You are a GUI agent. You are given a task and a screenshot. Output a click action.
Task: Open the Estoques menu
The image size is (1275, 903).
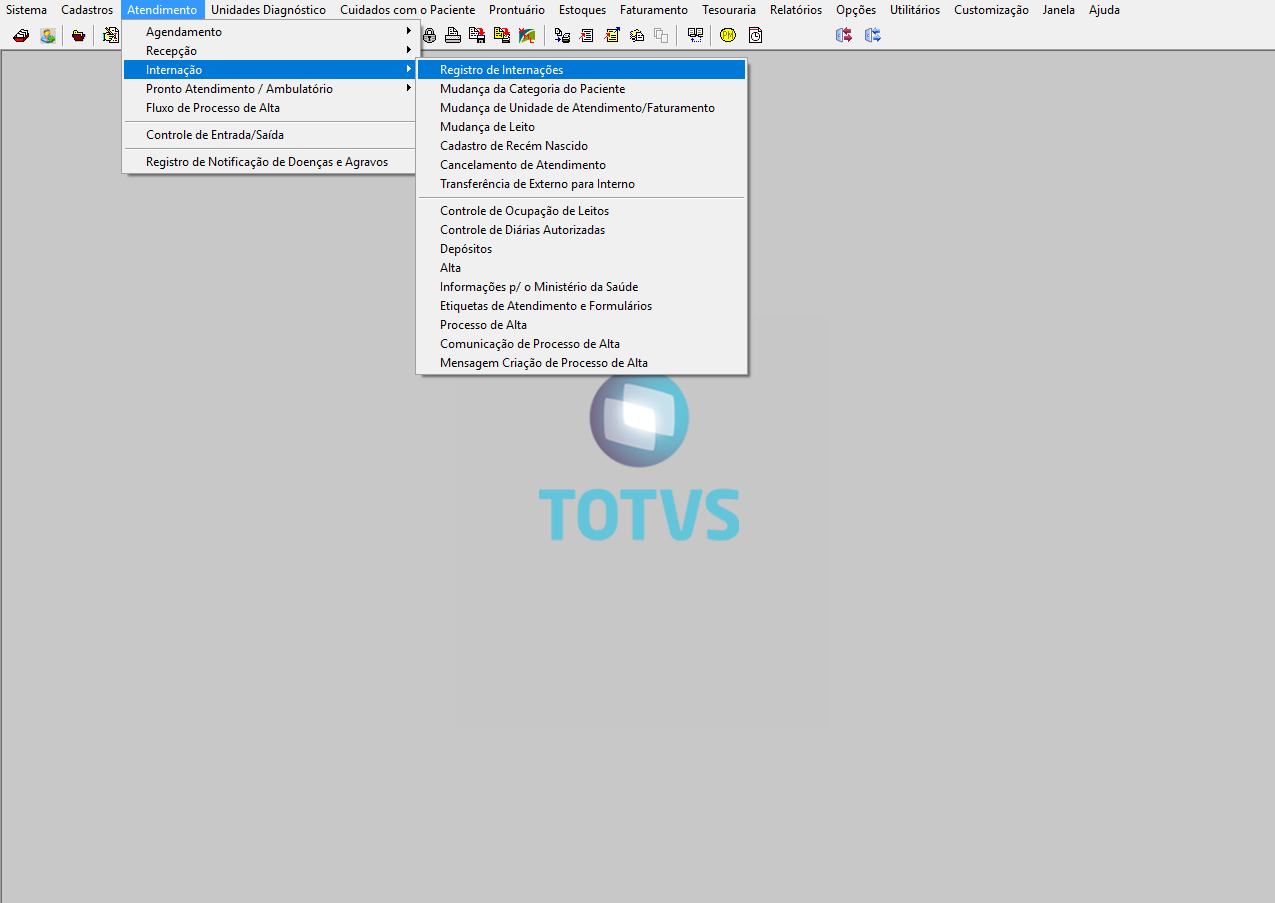coord(582,10)
